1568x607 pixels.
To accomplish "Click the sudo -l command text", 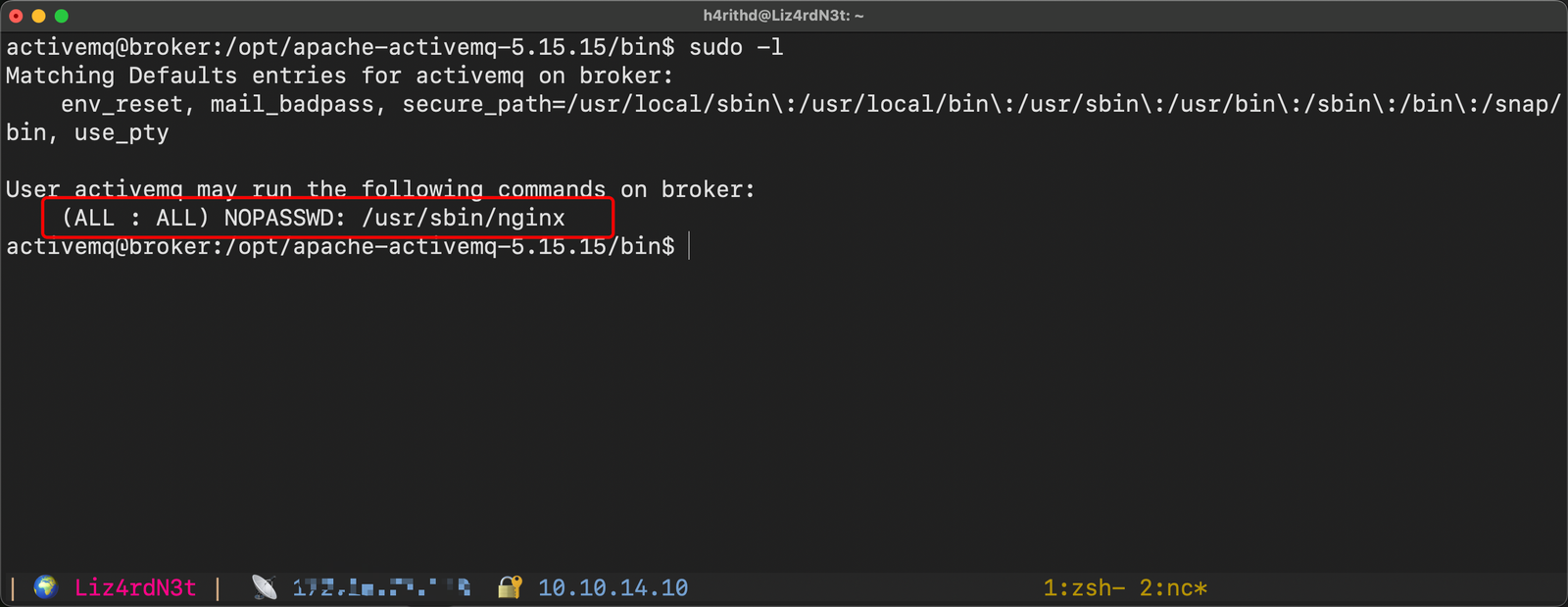I will click(x=736, y=47).
